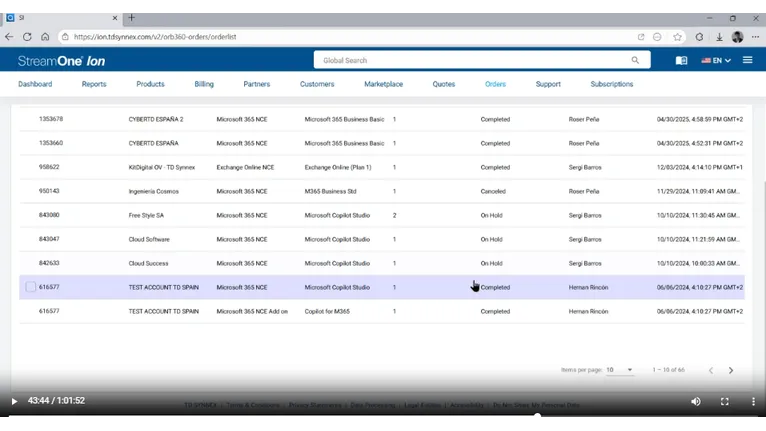Screen dimensions: 766x431
Task: Open the browser profile avatar
Action: click(737, 37)
